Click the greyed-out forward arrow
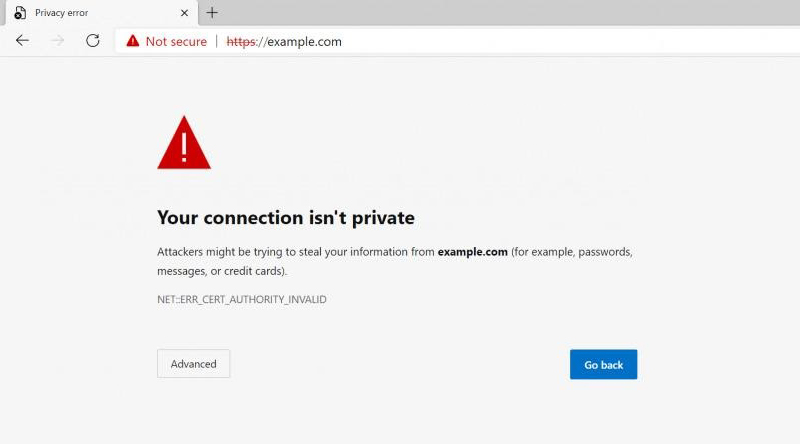The width and height of the screenshot is (800, 444). 57,41
